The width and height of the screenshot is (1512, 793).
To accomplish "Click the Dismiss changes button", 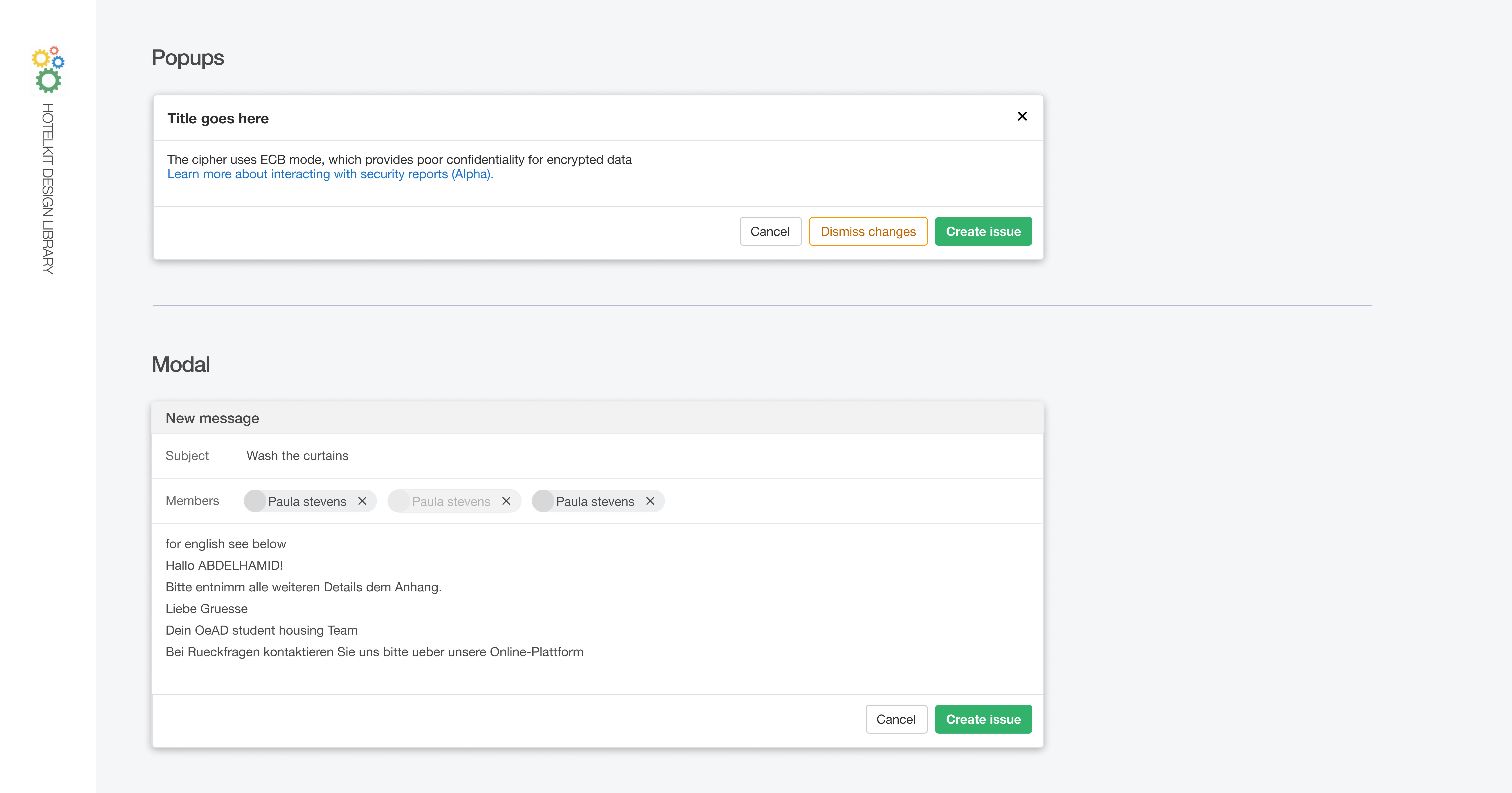I will 868,231.
